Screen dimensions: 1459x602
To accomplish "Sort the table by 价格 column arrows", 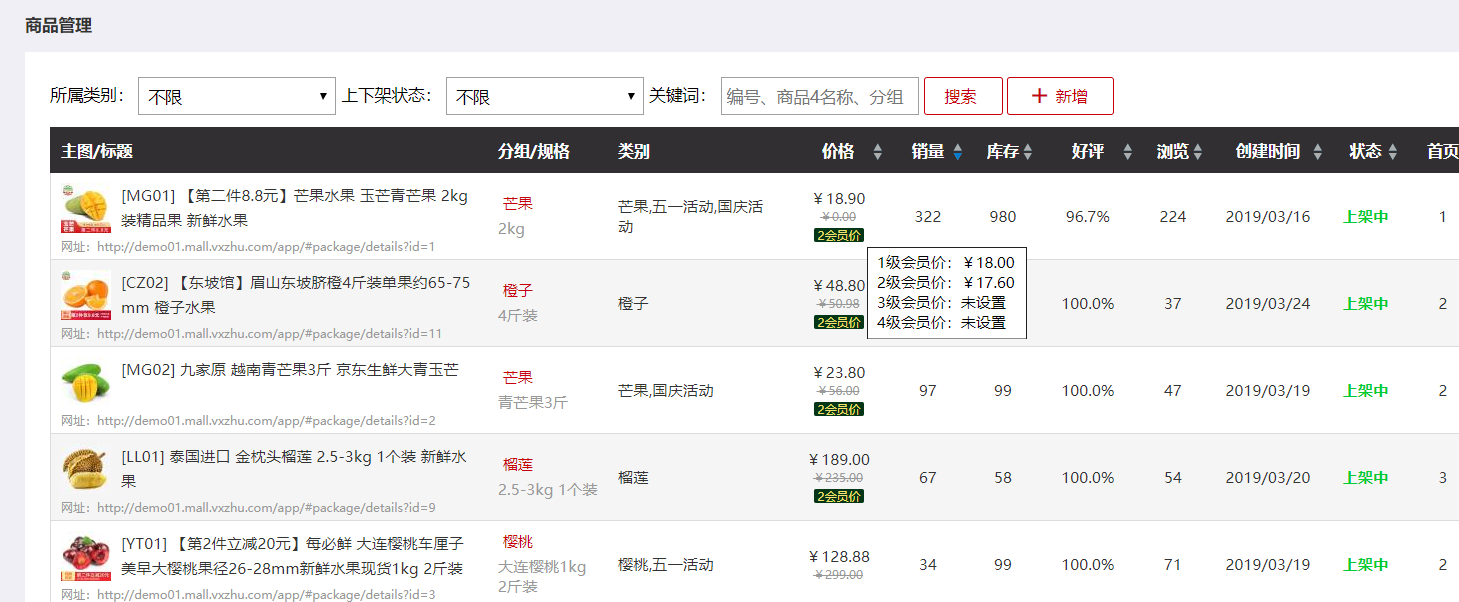I will [x=878, y=152].
